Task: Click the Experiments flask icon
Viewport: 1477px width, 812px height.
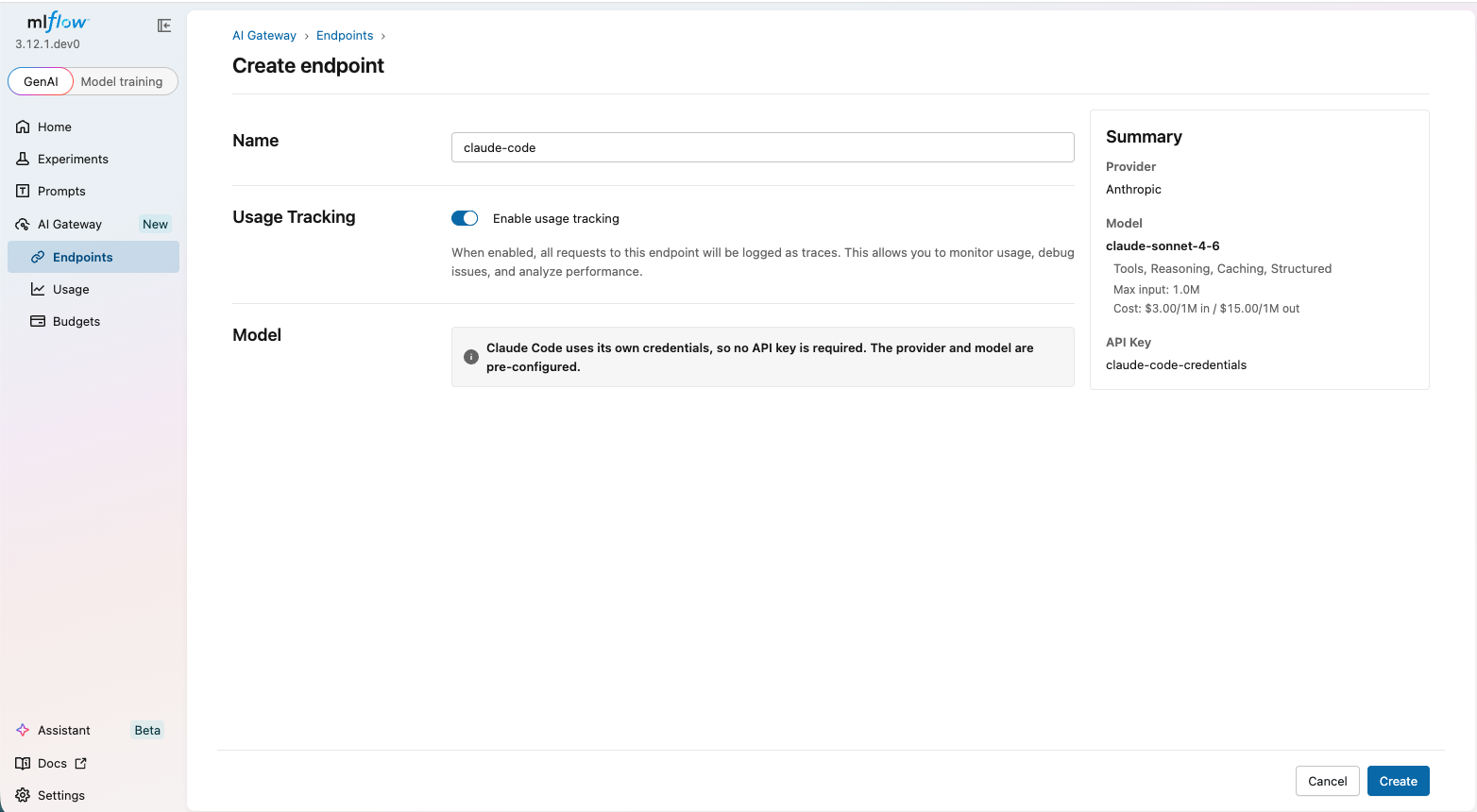Action: [x=23, y=159]
